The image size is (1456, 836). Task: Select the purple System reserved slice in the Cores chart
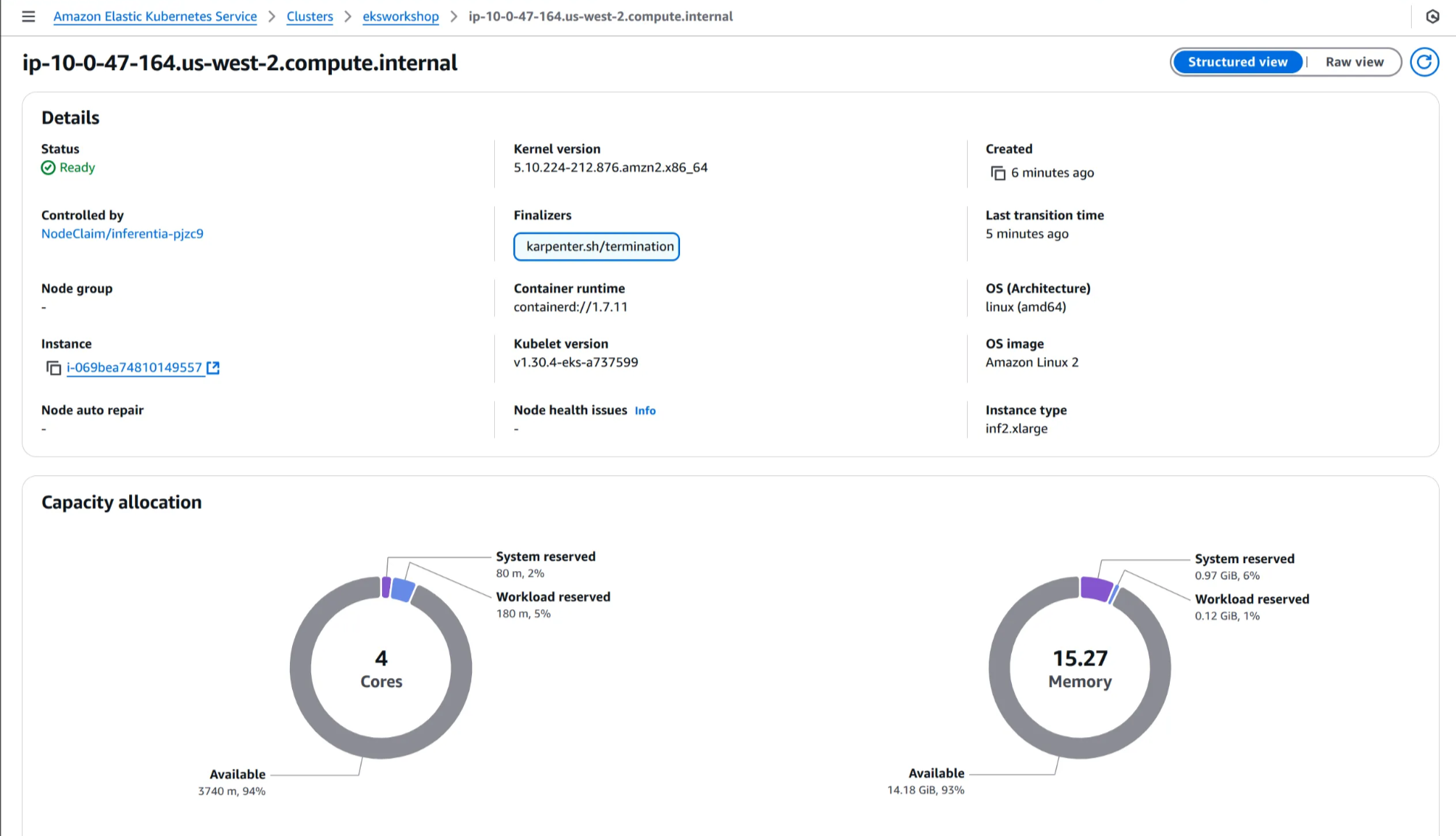click(386, 587)
